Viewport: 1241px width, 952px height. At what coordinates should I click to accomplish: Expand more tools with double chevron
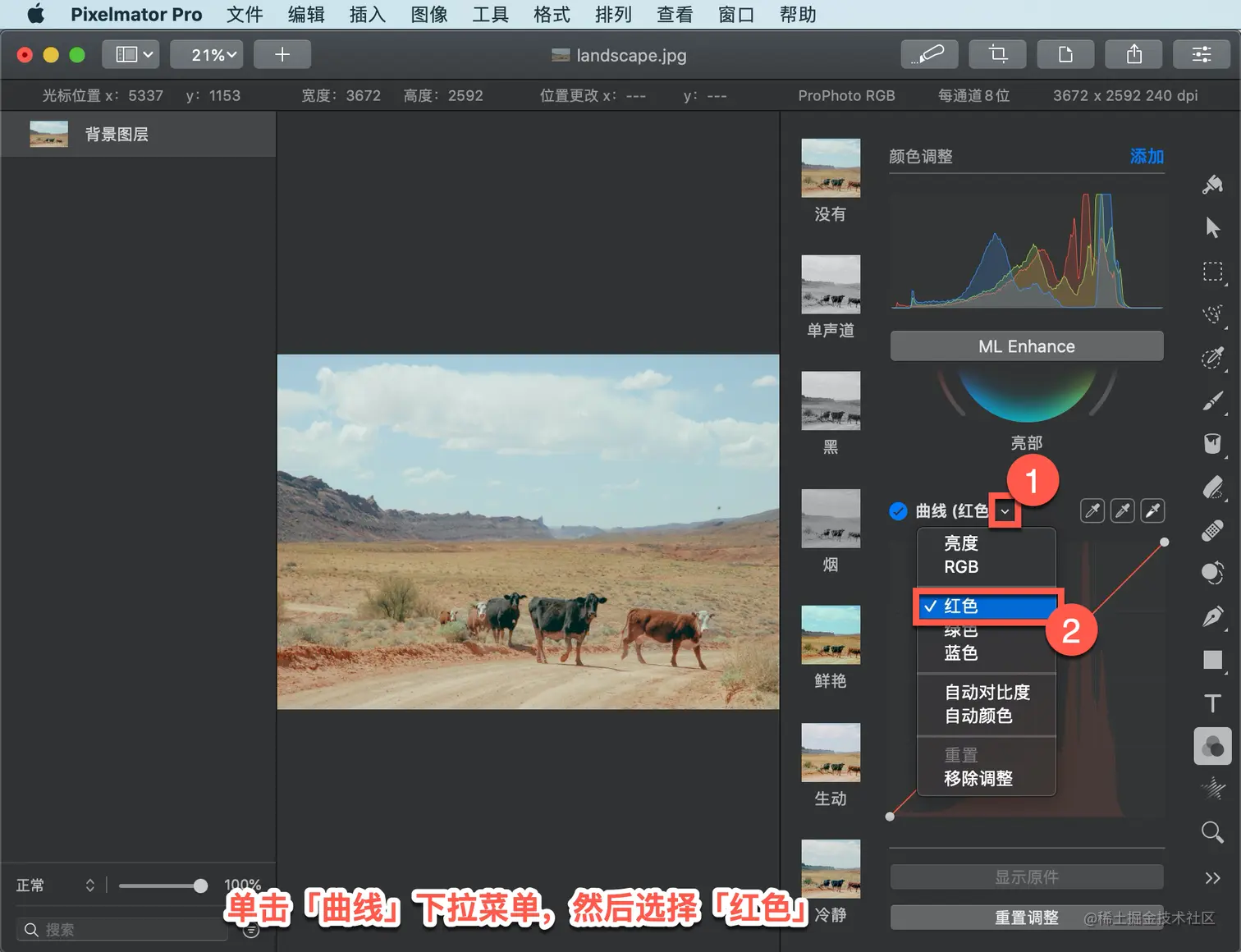(1212, 878)
